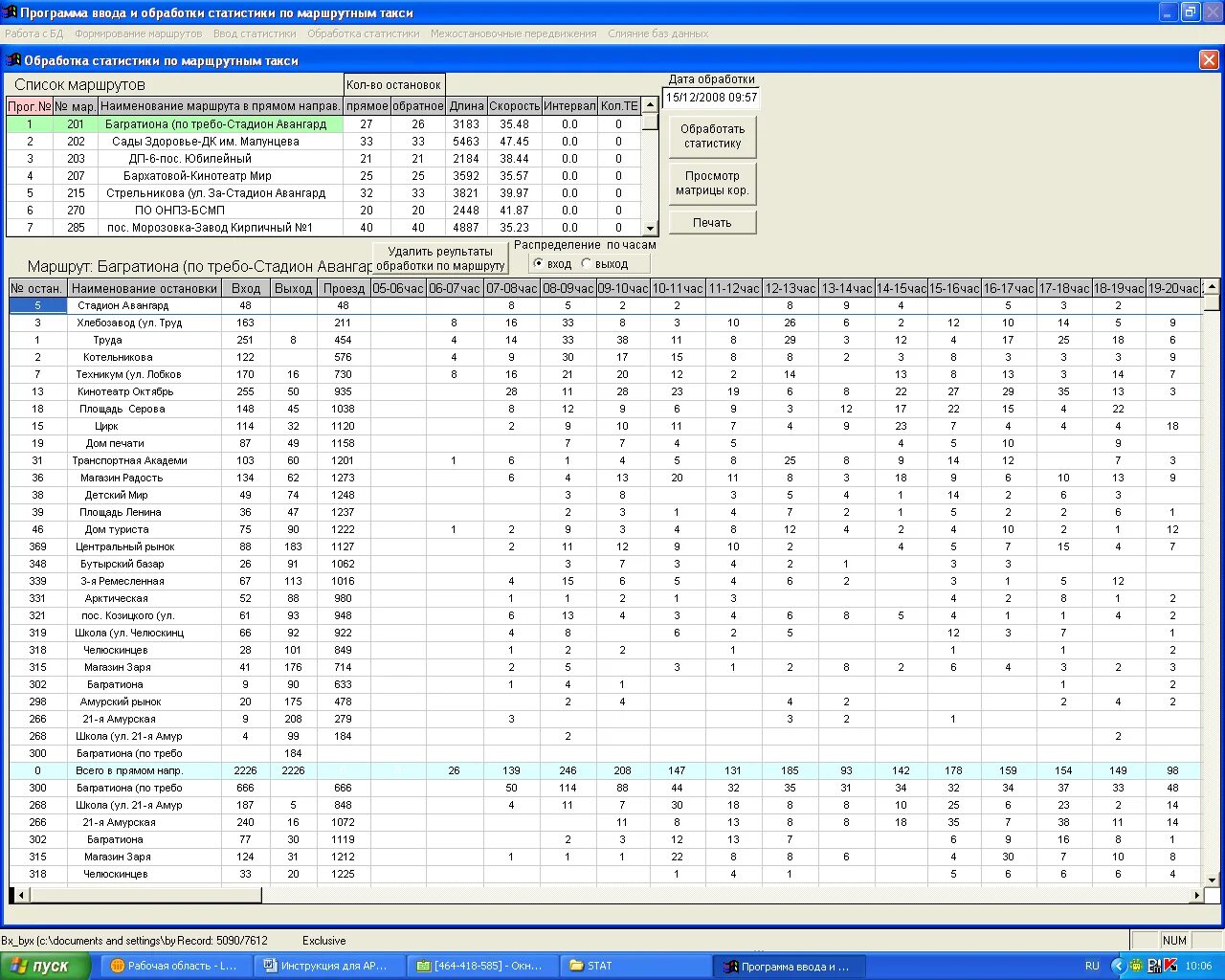This screenshot has width=1225, height=980.
Task: Select route 'ДП-6-пос. Юбилейный'
Action: pos(323,159)
